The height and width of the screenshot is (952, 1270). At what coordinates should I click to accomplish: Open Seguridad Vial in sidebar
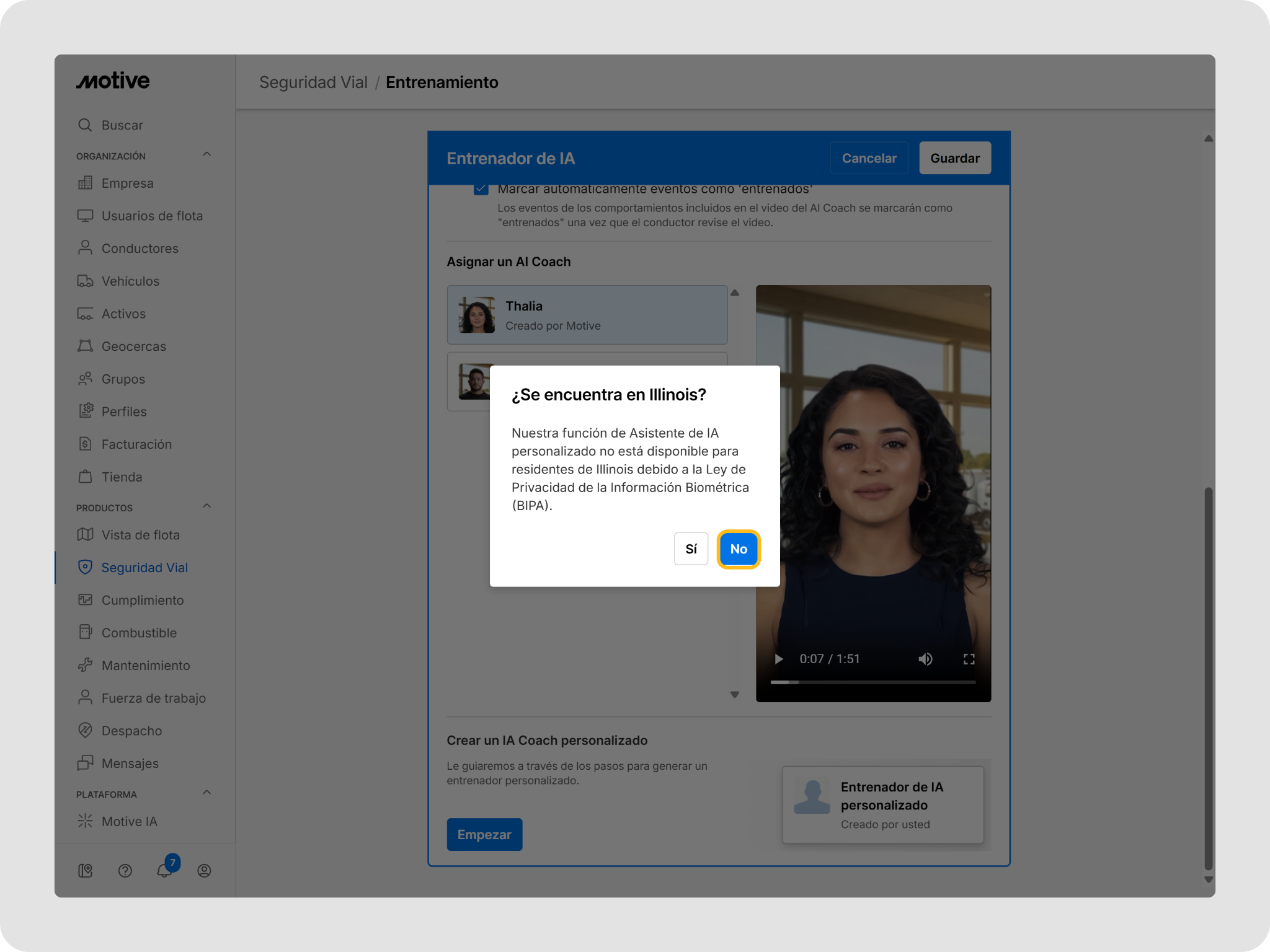144,567
